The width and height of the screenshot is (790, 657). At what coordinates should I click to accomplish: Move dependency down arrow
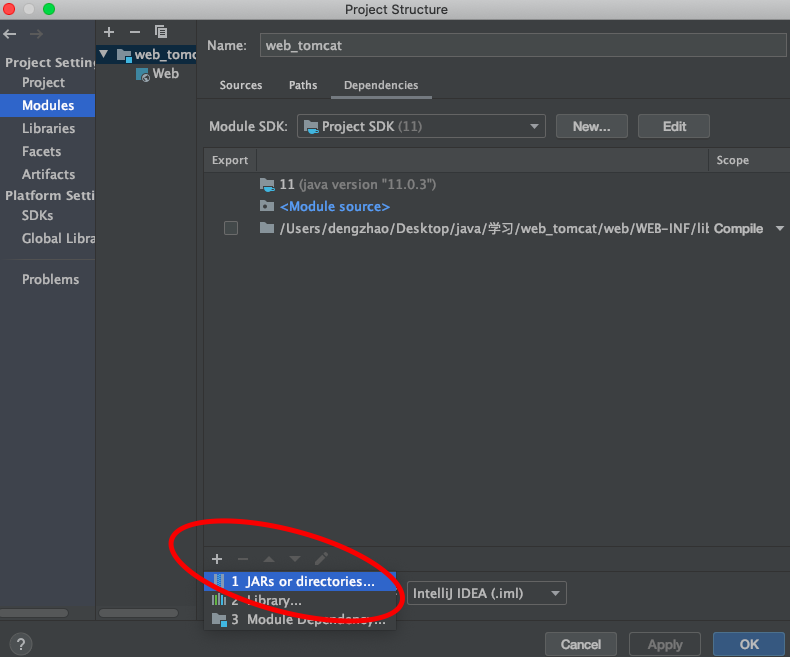295,559
